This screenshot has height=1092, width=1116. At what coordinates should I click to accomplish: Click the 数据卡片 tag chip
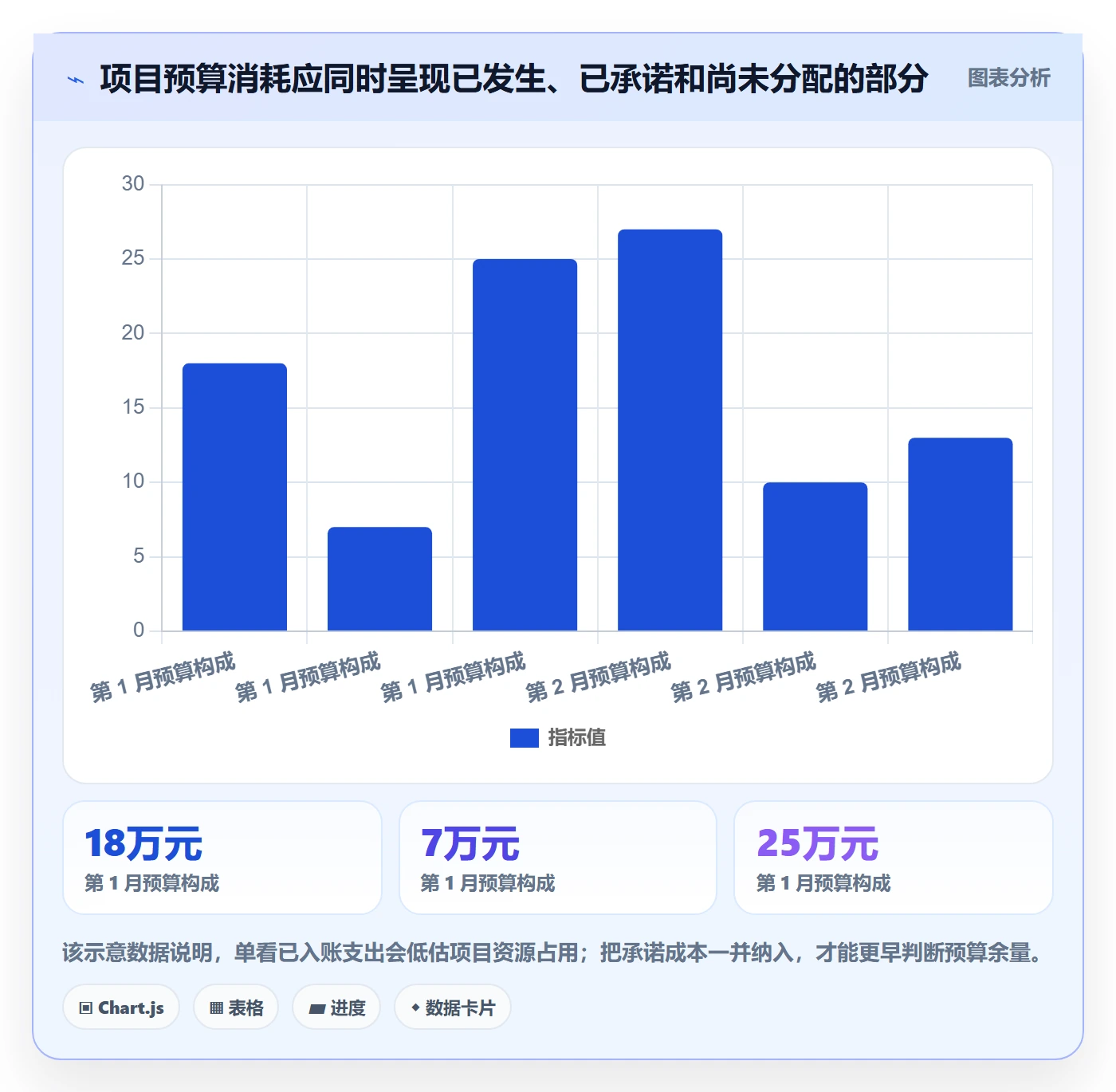pyautogui.click(x=453, y=1008)
